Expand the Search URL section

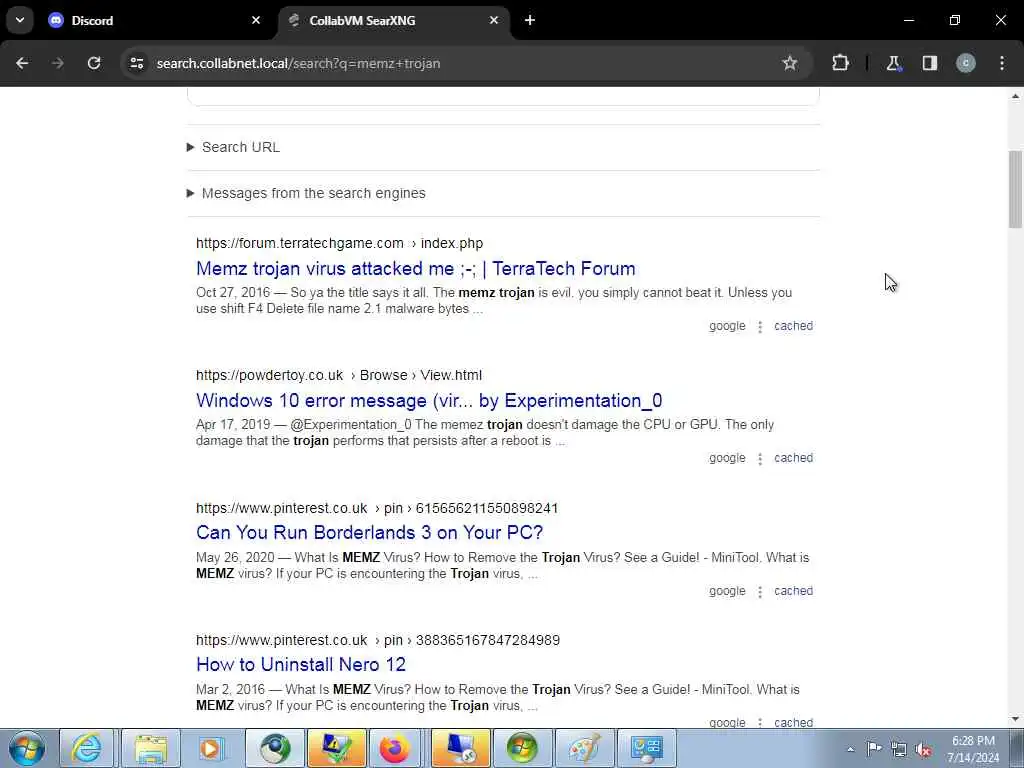tap(233, 147)
